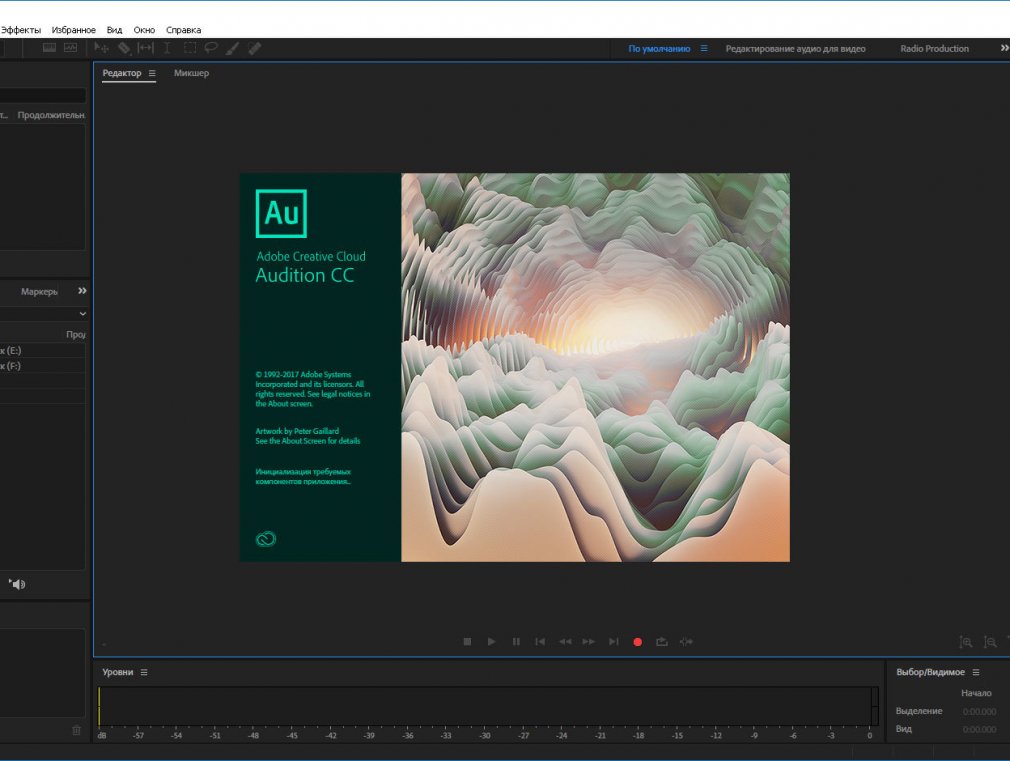
Task: Open the Избранное menu
Action: [x=73, y=30]
